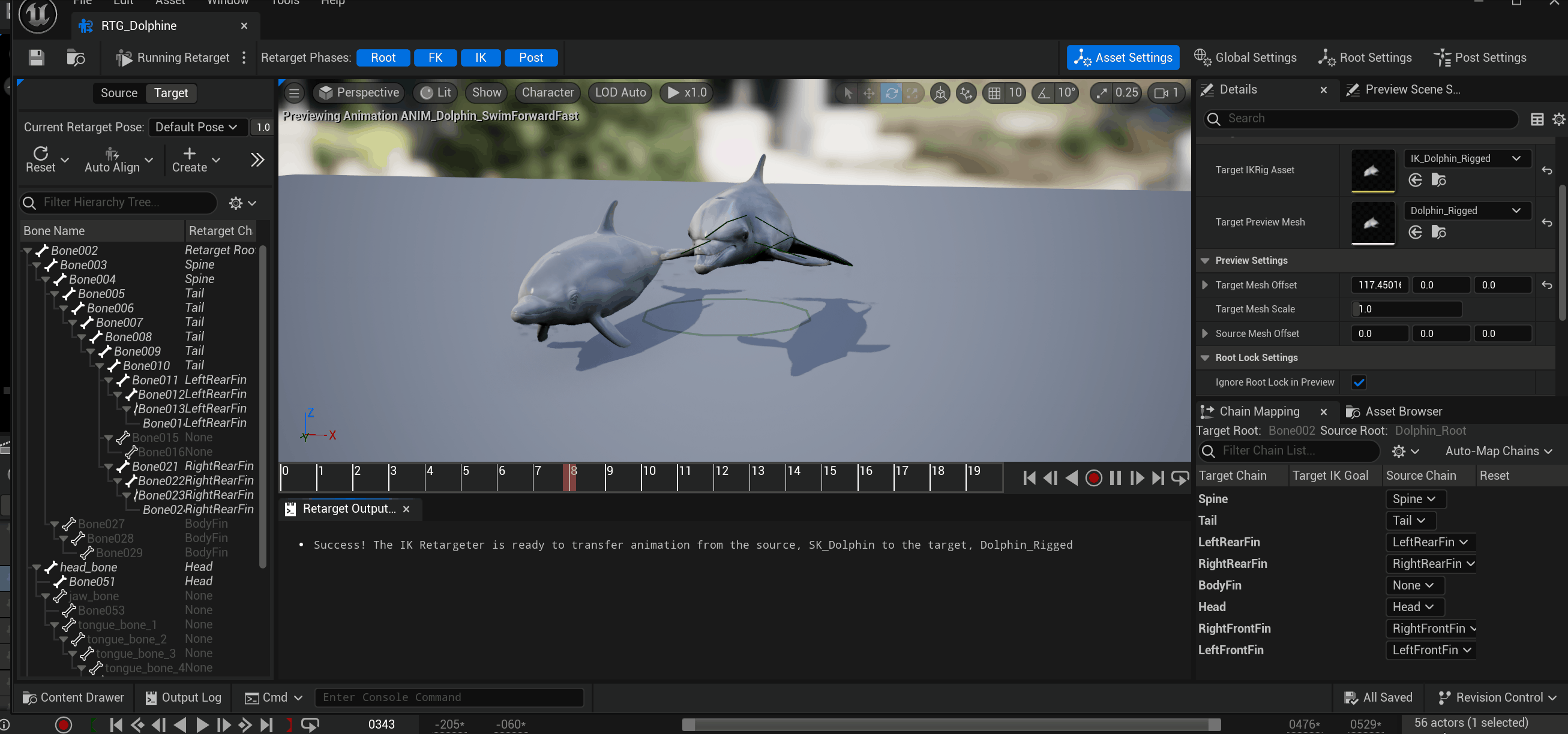Toggle the Ignore Root Lock in Preview checkbox
The width and height of the screenshot is (1568, 734).
tap(1359, 383)
